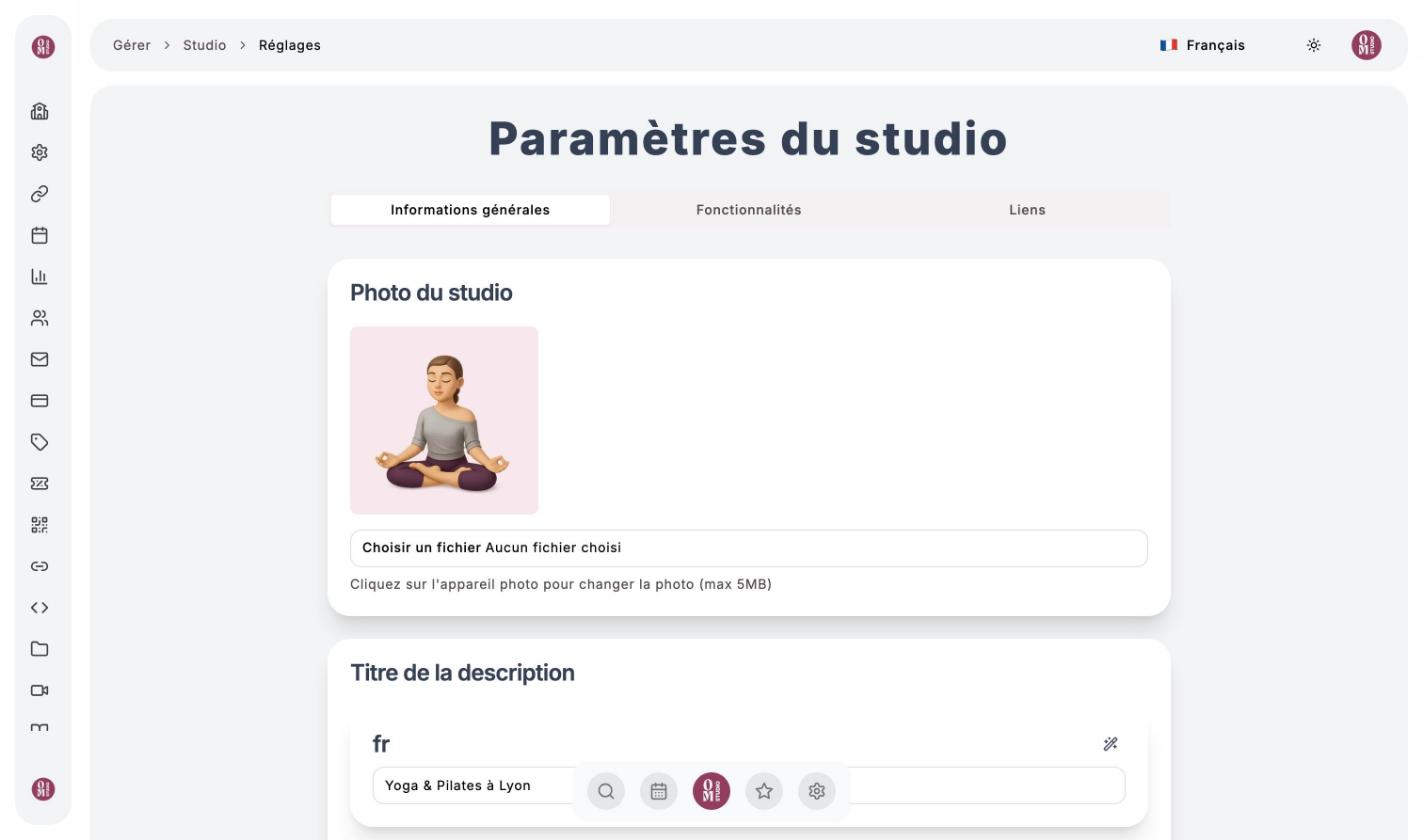Click the OM Studio logo in the floating dock

[x=711, y=791]
